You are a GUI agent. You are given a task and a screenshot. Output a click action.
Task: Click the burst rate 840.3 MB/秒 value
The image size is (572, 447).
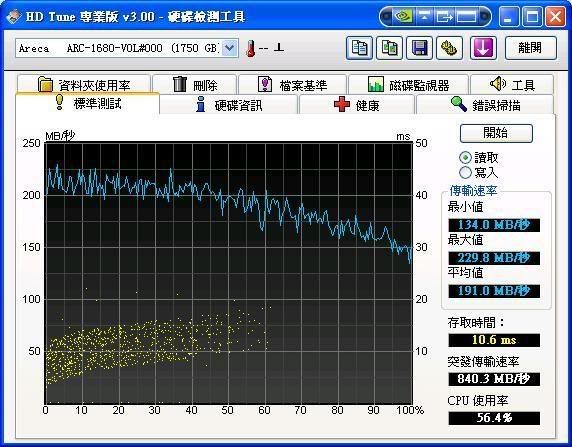(494, 379)
